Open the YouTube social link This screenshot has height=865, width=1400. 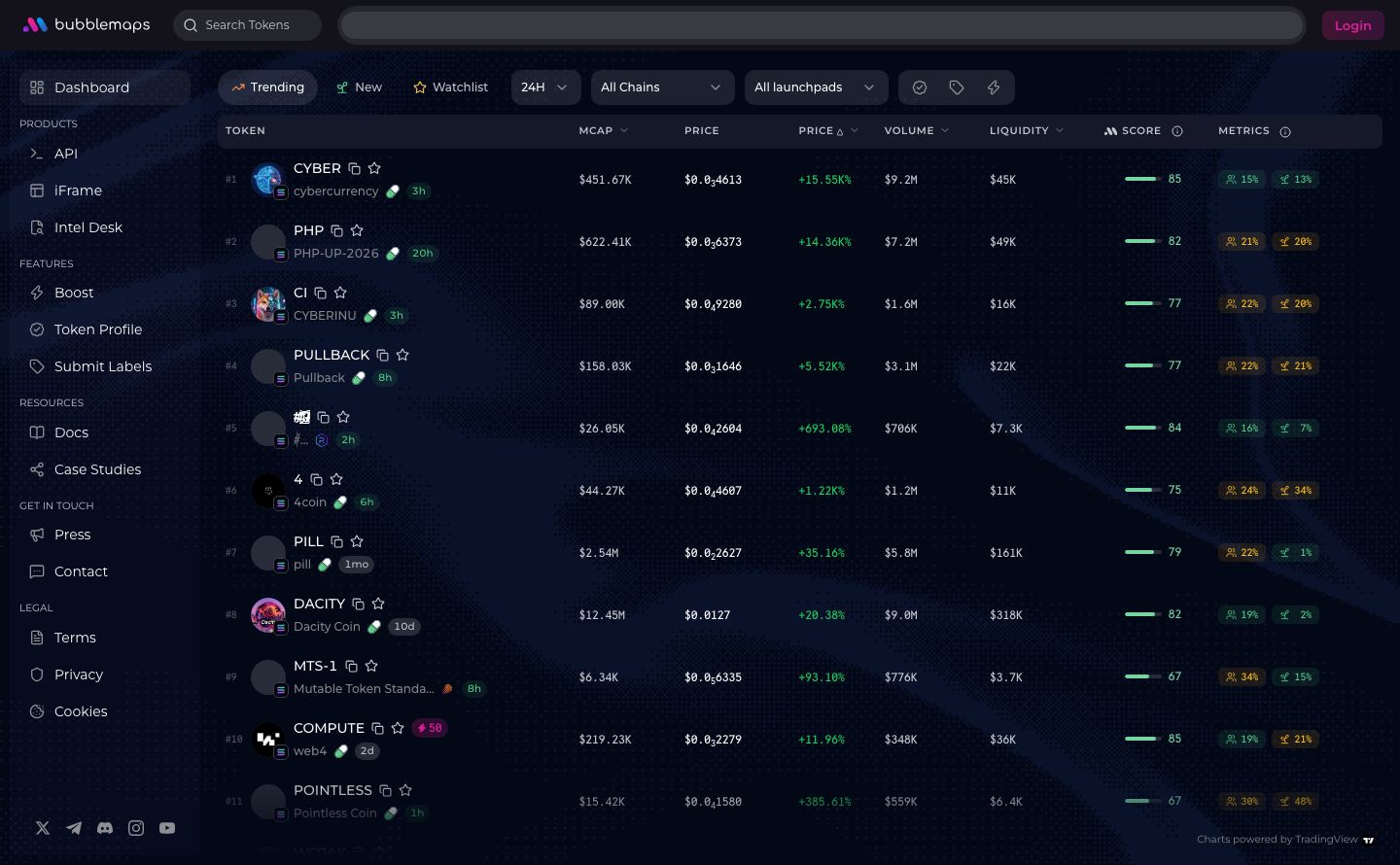(167, 828)
